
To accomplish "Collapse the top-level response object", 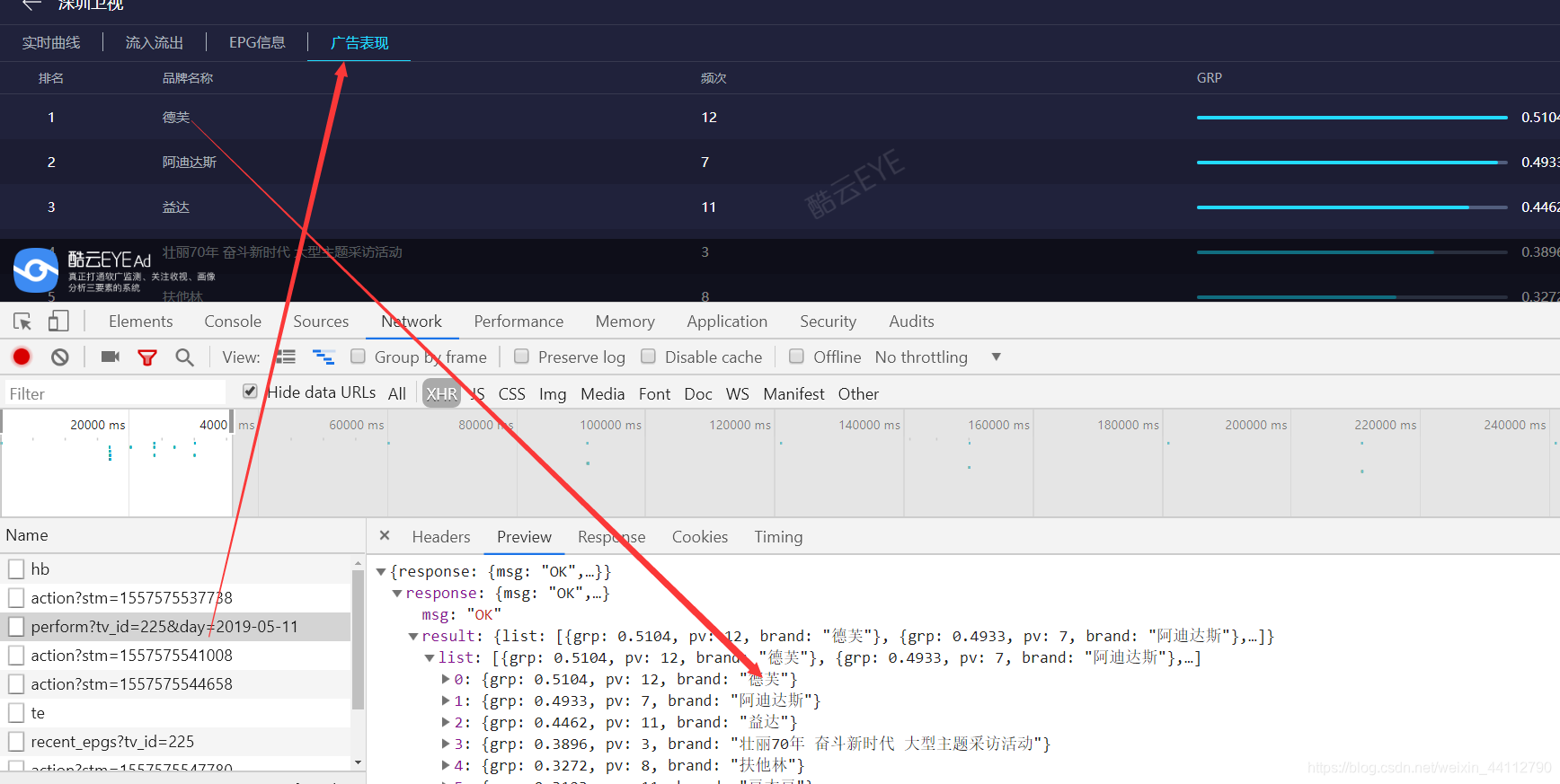I will [381, 572].
